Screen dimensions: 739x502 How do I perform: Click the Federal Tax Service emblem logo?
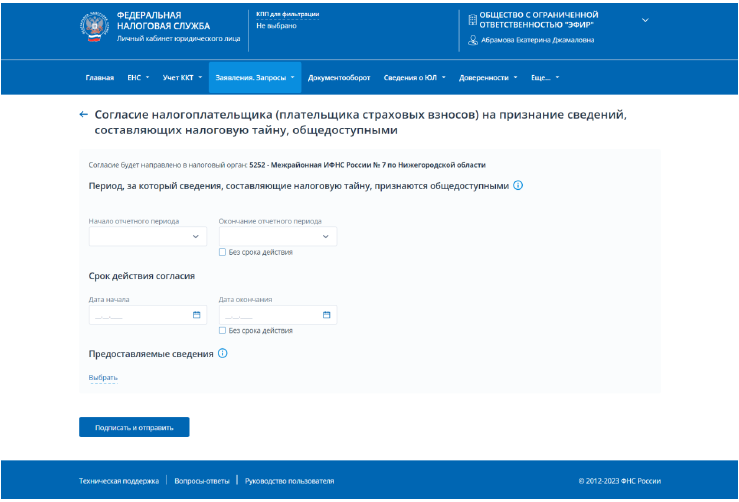tap(95, 26)
